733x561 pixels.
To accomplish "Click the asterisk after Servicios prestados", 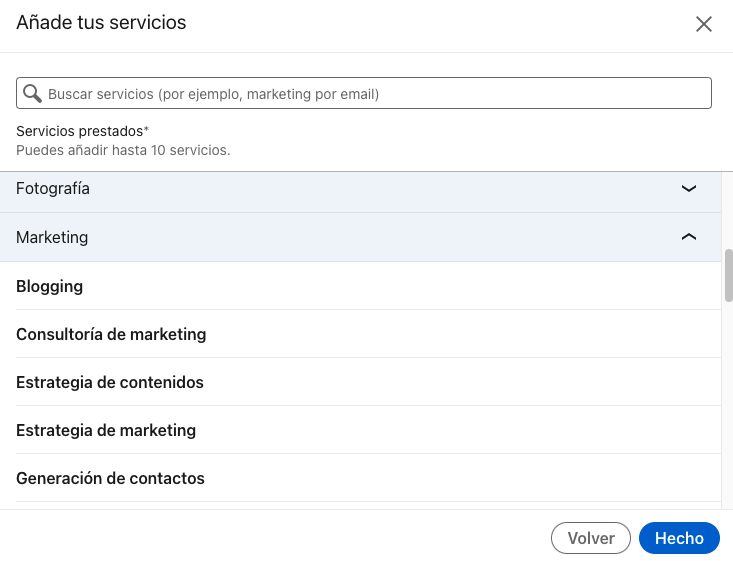I will (x=146, y=130).
